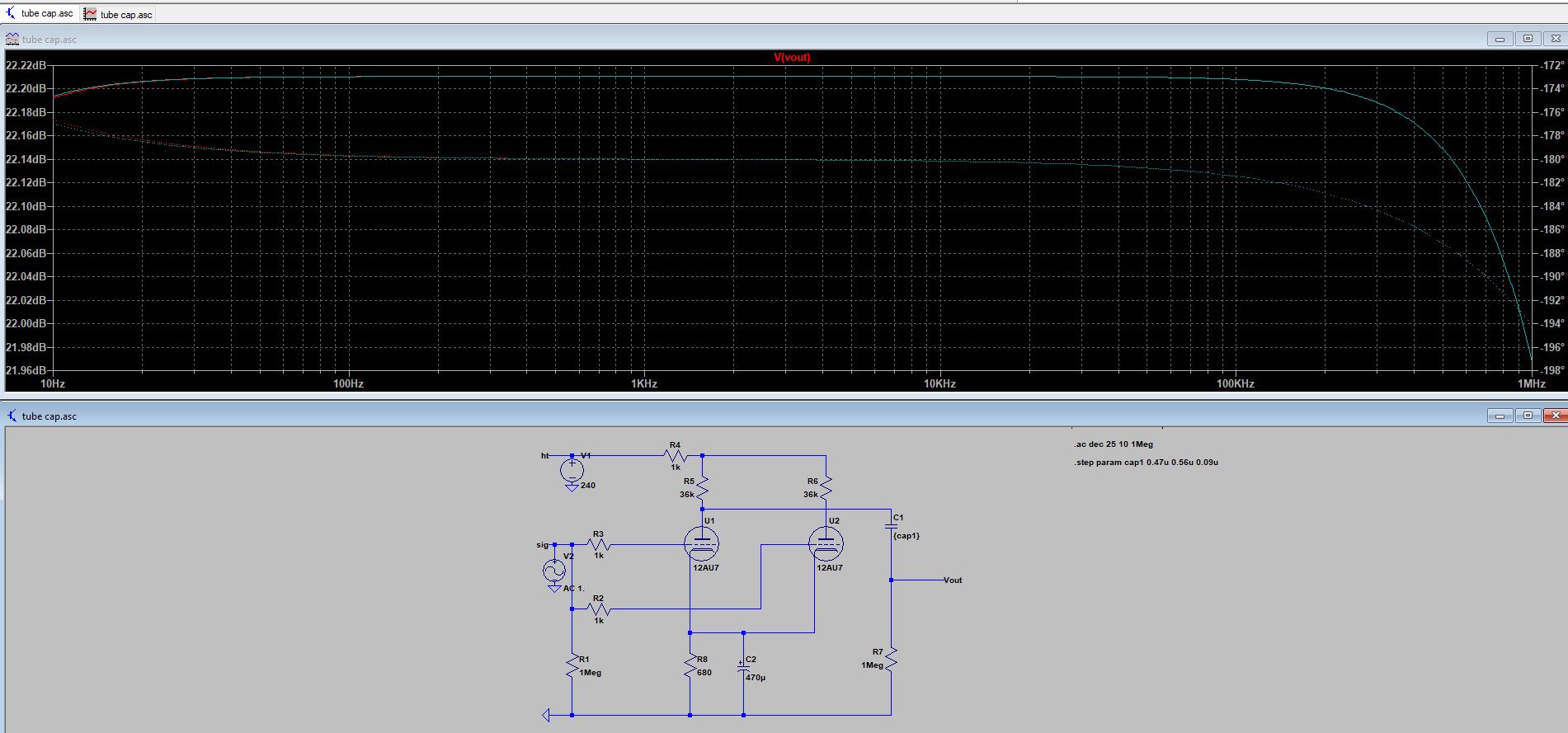Select resistor R8 680 symbol

click(x=690, y=665)
